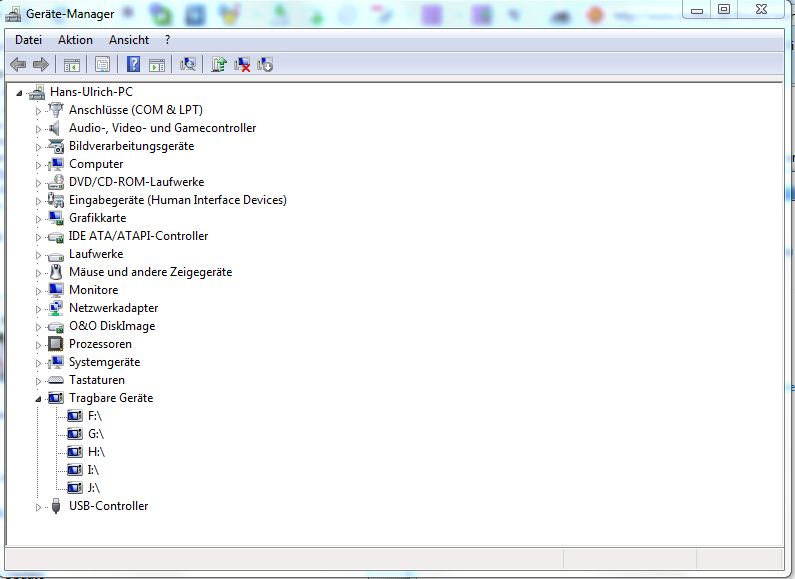This screenshot has height=579, width=795.
Task: Expand the Systemgeräte node arrow
Action: [x=38, y=363]
